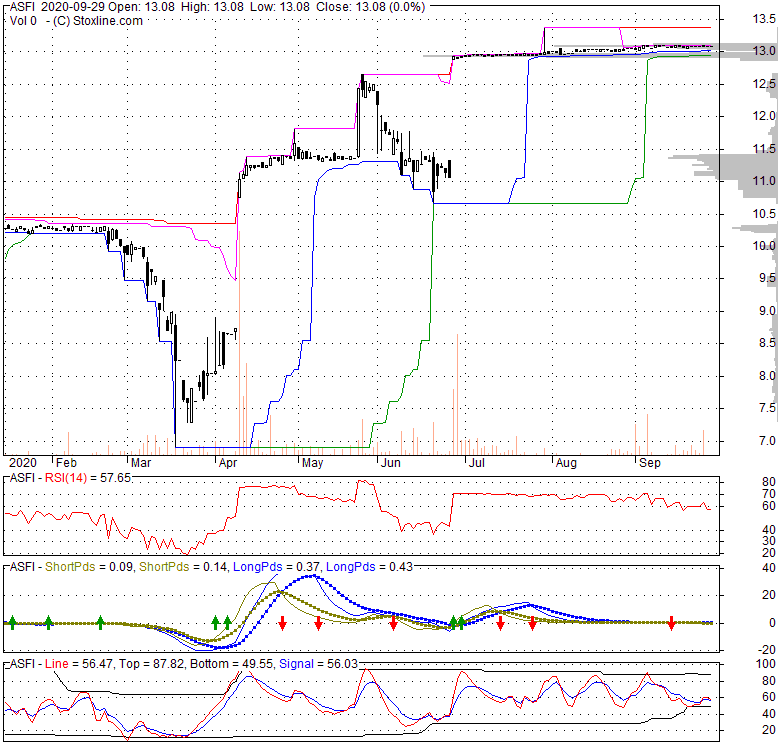This screenshot has height=745, width=780.
Task: Click the 'LongPds = 0.37' label
Action: click(276, 567)
